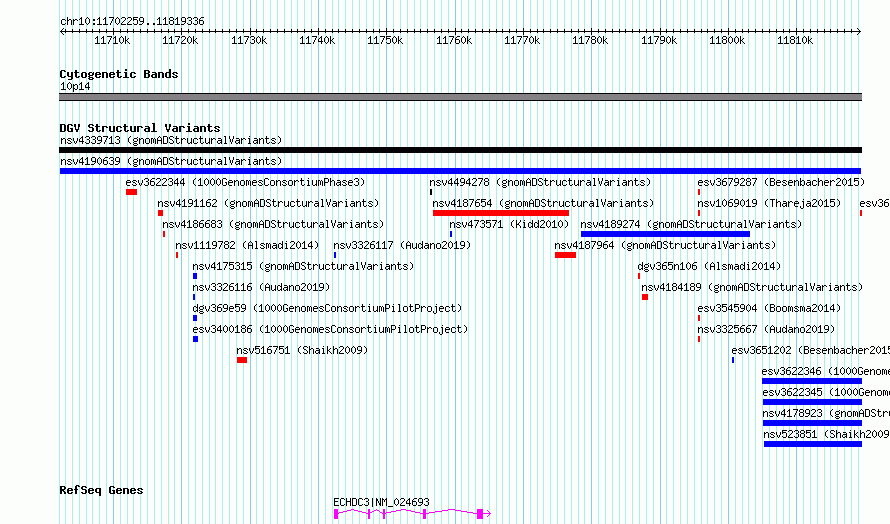Select the nsv4178923 blue variant bar
This screenshot has width=890, height=524.
[812, 423]
